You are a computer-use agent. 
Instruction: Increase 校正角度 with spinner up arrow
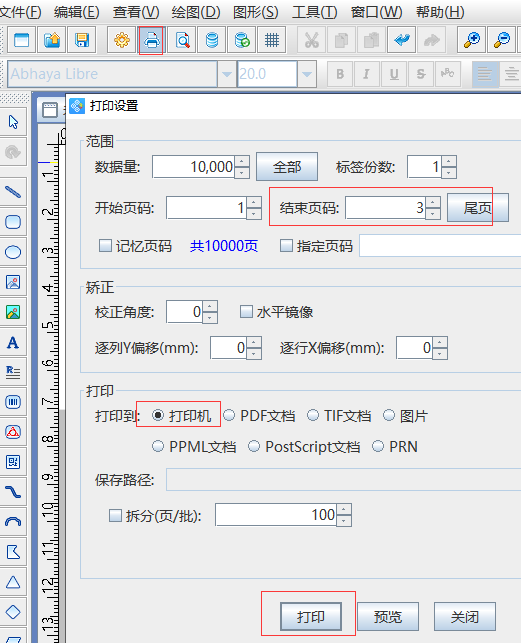click(210, 306)
